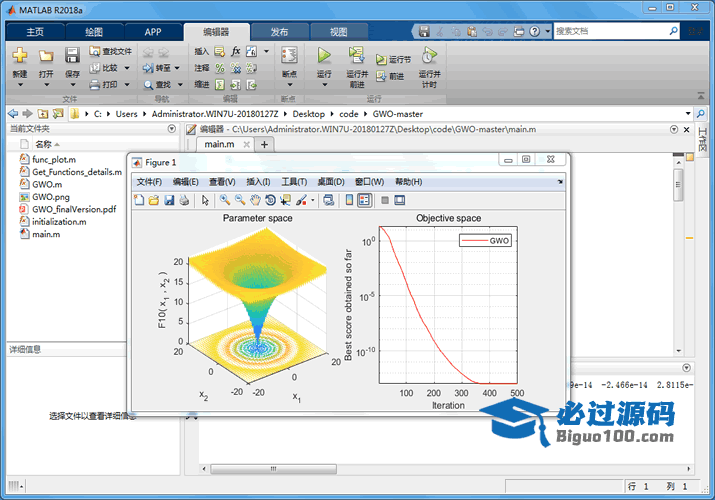Select Brush tool in Figure 1 toolbar
This screenshot has height=500, width=715.
pyautogui.click(x=301, y=200)
